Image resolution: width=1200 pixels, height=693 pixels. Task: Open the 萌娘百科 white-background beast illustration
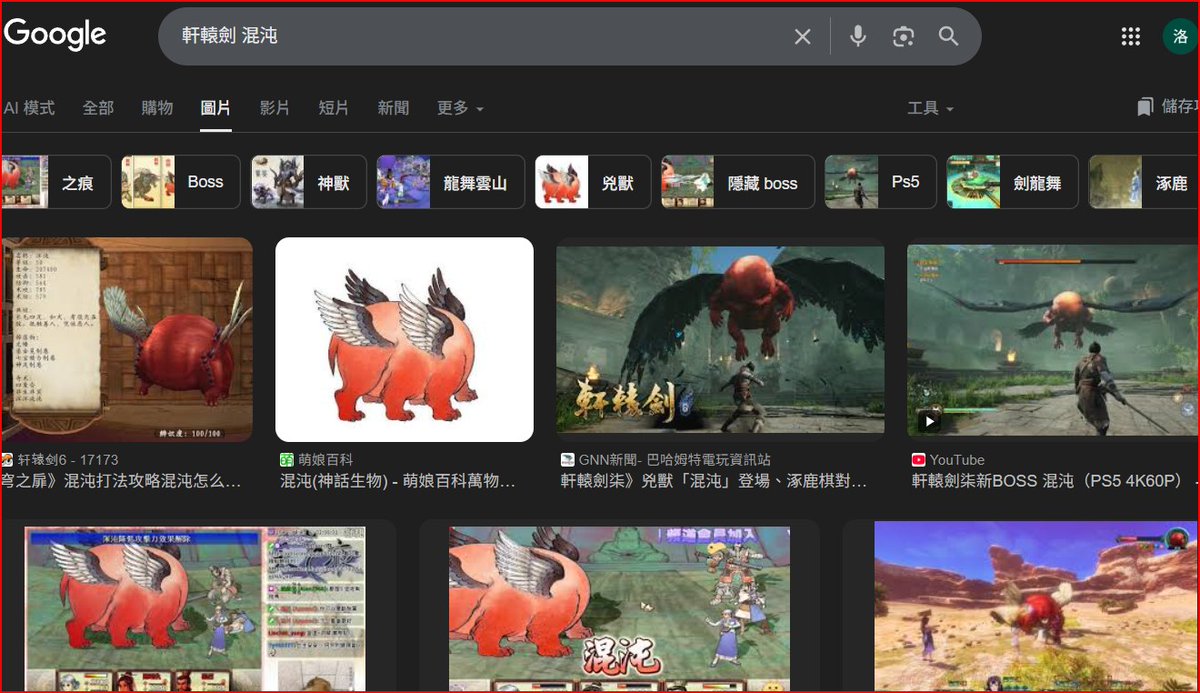404,340
